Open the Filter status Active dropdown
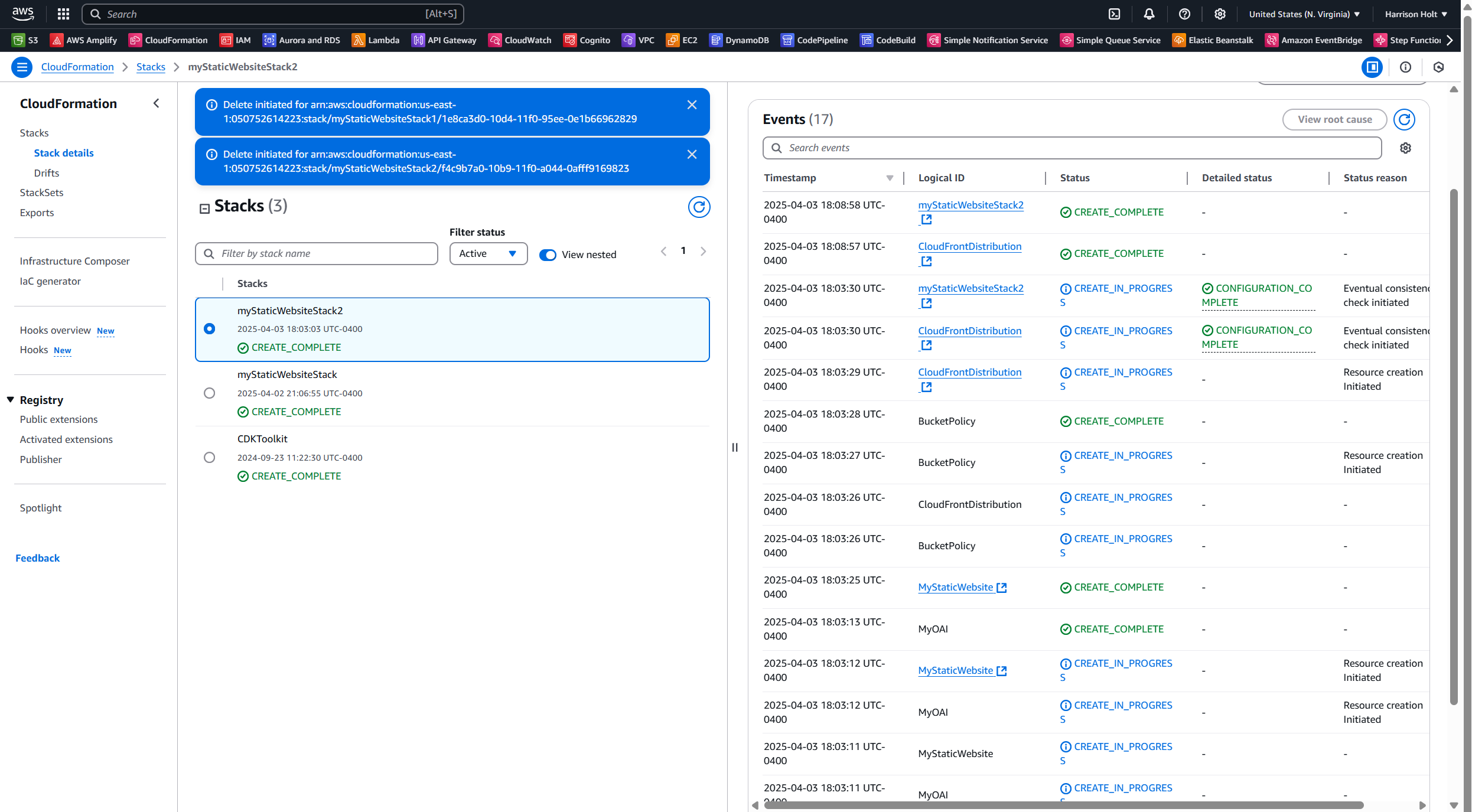 [x=488, y=253]
